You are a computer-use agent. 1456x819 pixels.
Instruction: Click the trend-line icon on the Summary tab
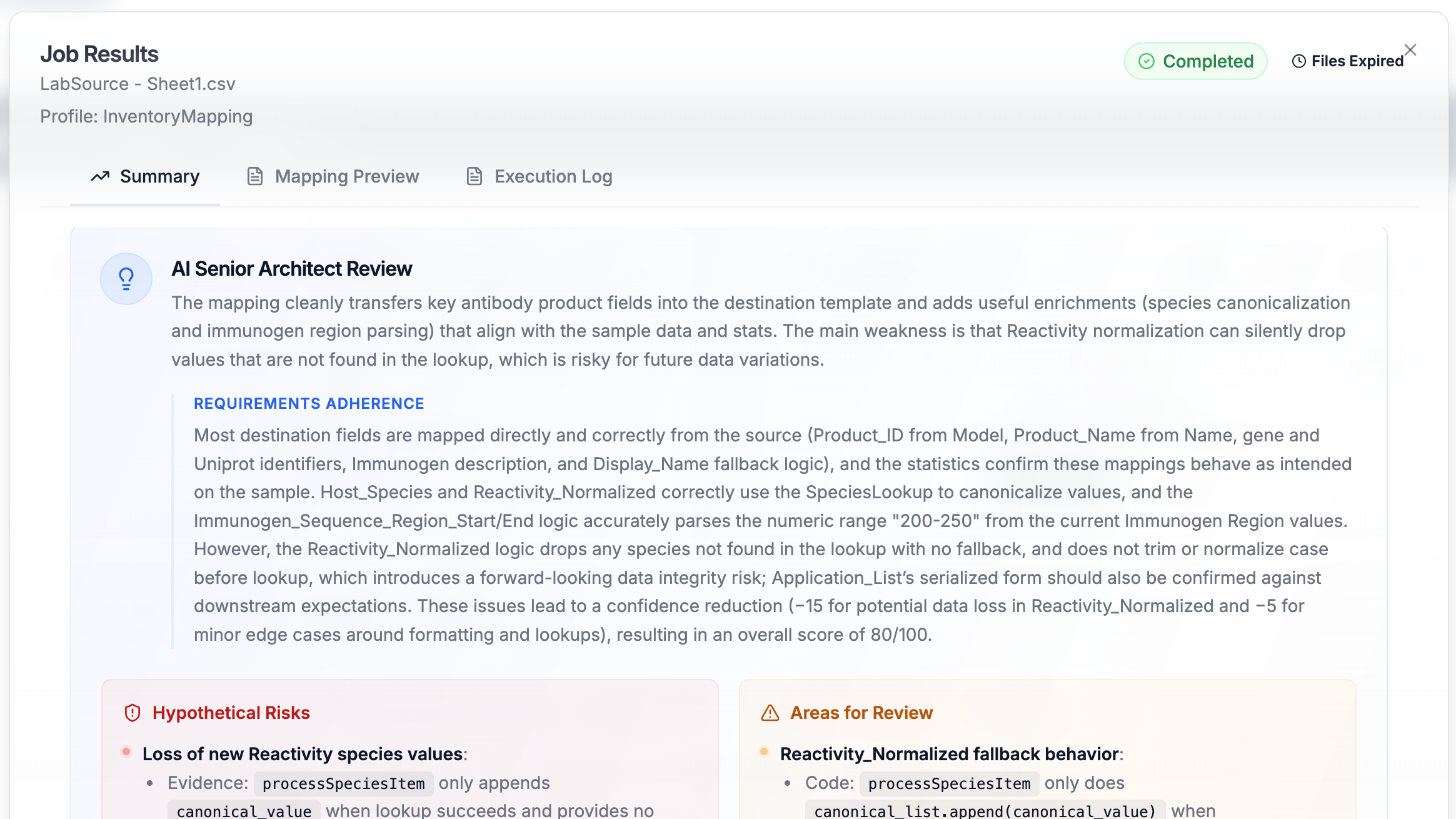click(x=101, y=176)
